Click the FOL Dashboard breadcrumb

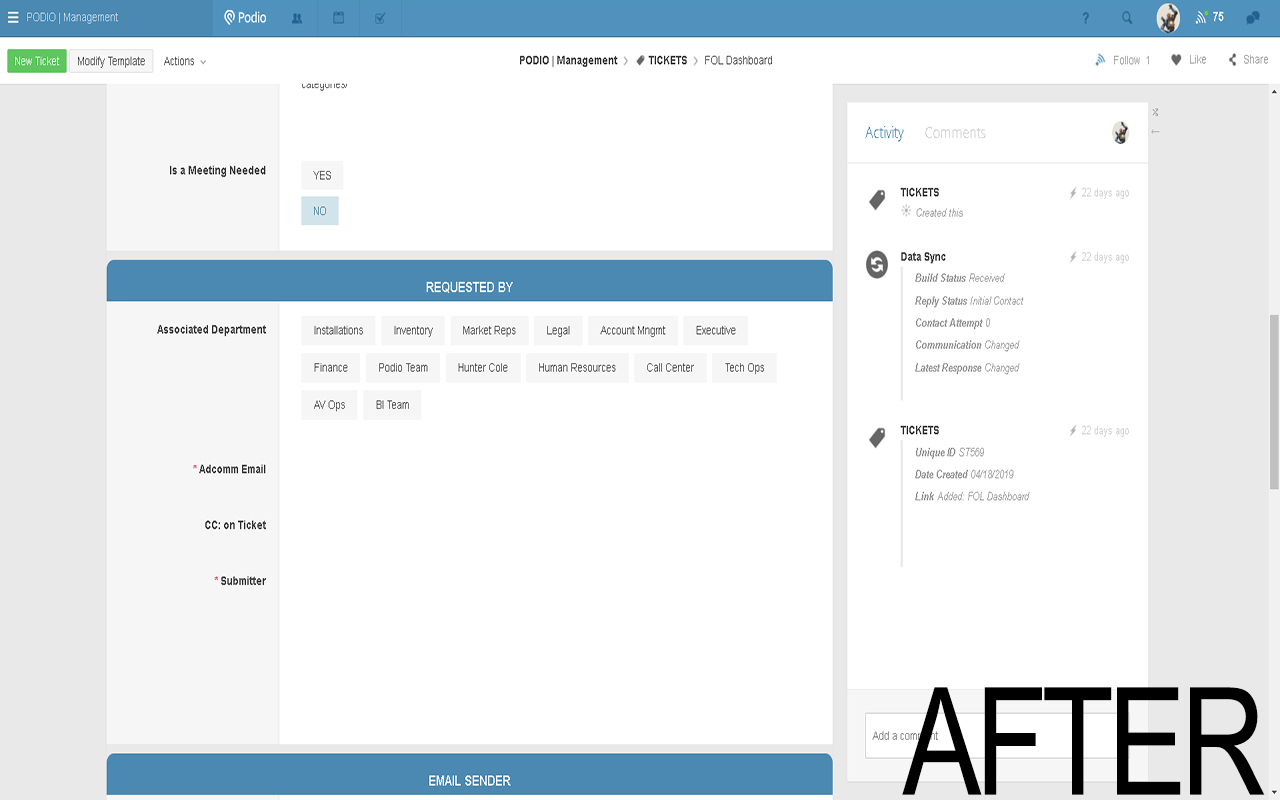pos(738,61)
